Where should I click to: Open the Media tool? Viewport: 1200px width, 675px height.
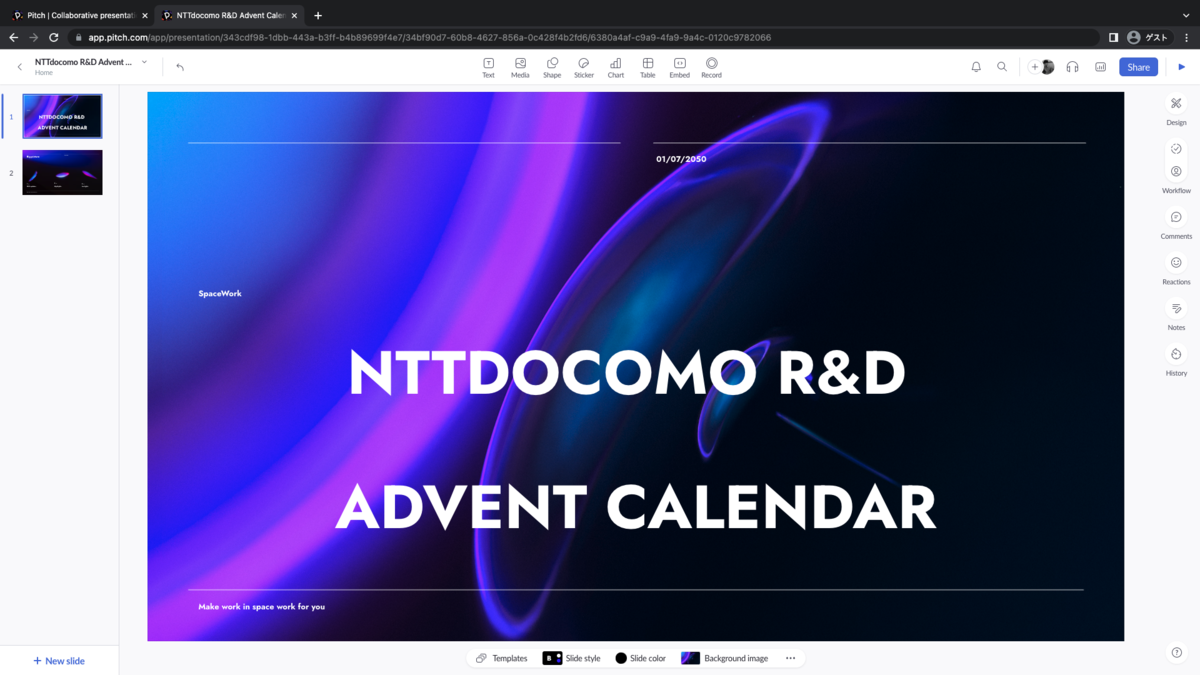pos(520,67)
